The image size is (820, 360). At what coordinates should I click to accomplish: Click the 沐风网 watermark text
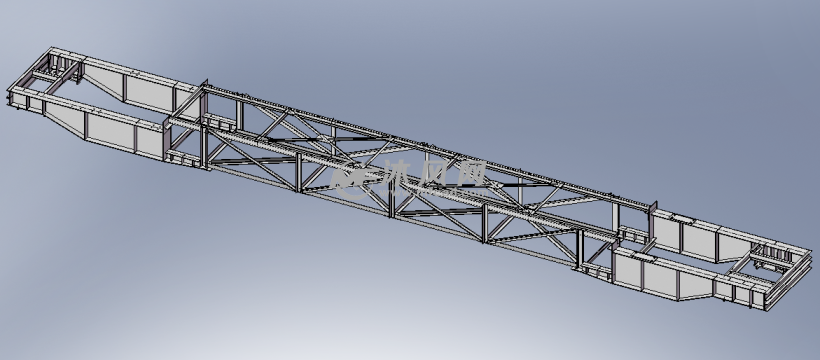(x=435, y=173)
